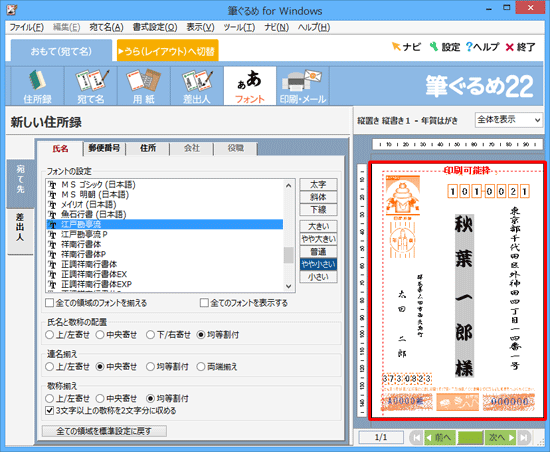Screen dimensions: 550x452
Task: Open the ヘルプ(H) menu
Action: point(314,27)
